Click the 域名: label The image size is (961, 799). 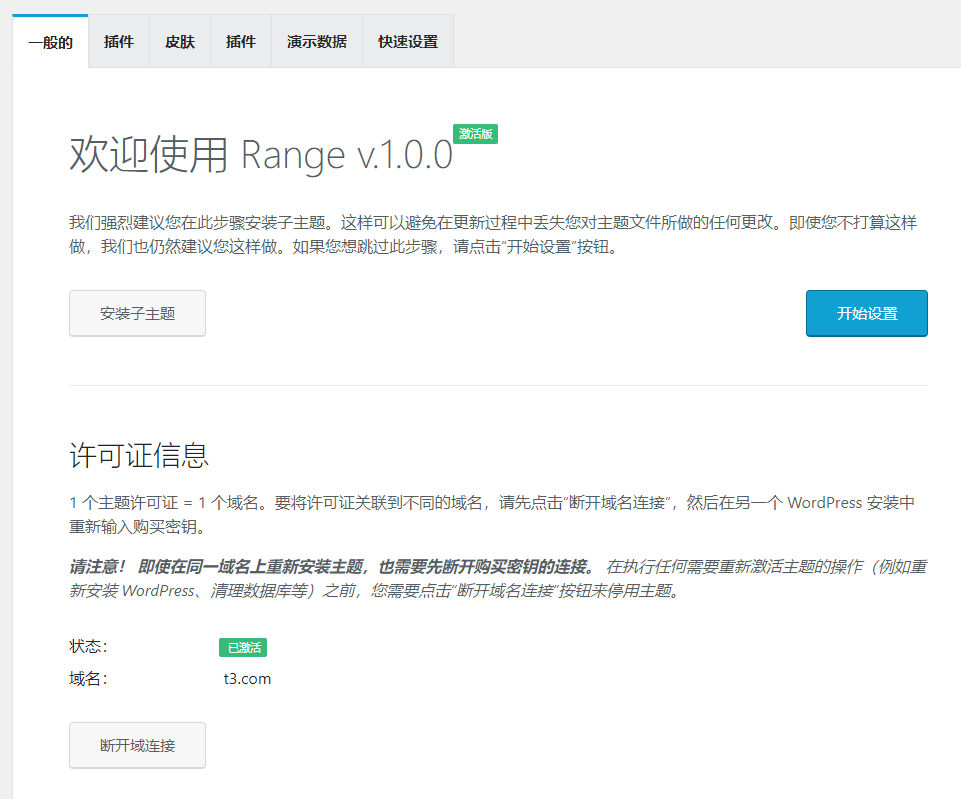point(88,679)
